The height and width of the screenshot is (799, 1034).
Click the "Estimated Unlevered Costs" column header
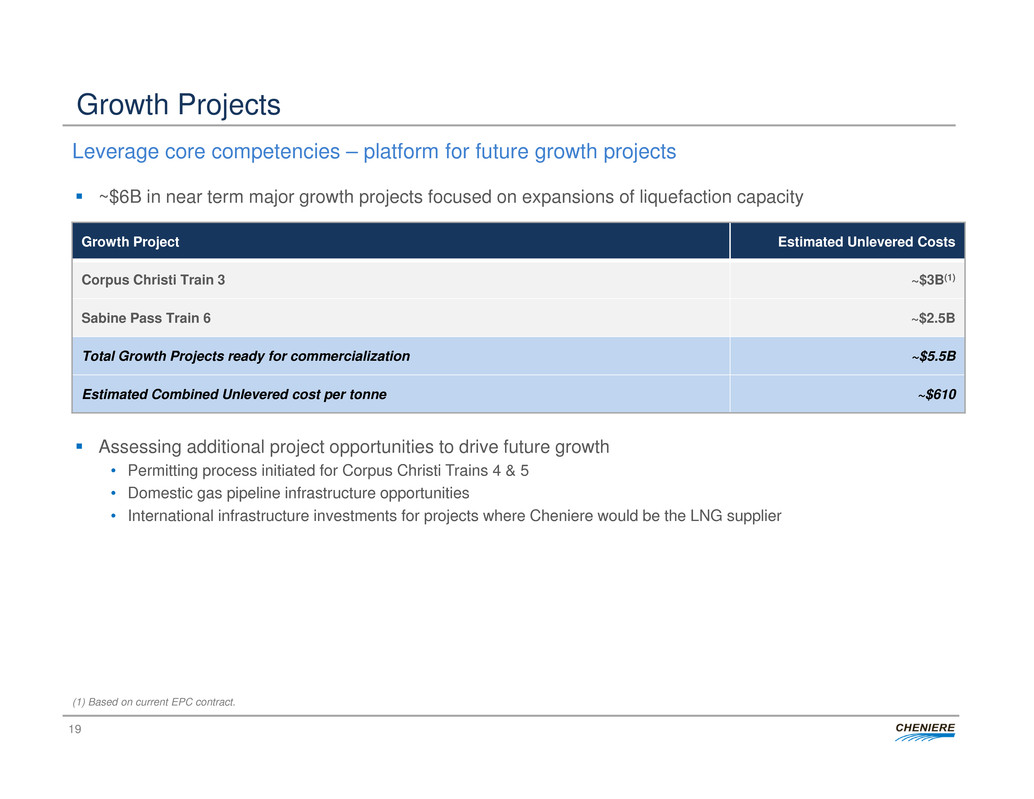point(865,242)
